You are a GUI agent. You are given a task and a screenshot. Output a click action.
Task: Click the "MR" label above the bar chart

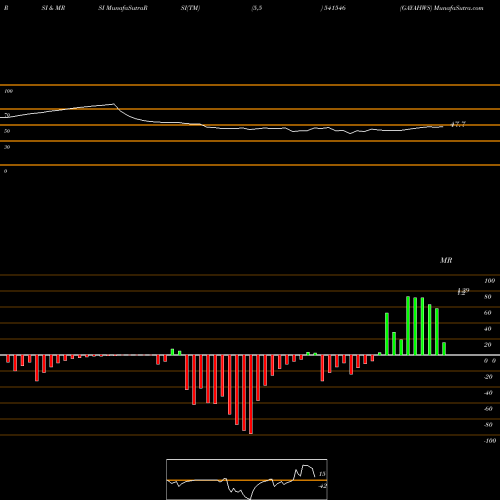[446, 260]
